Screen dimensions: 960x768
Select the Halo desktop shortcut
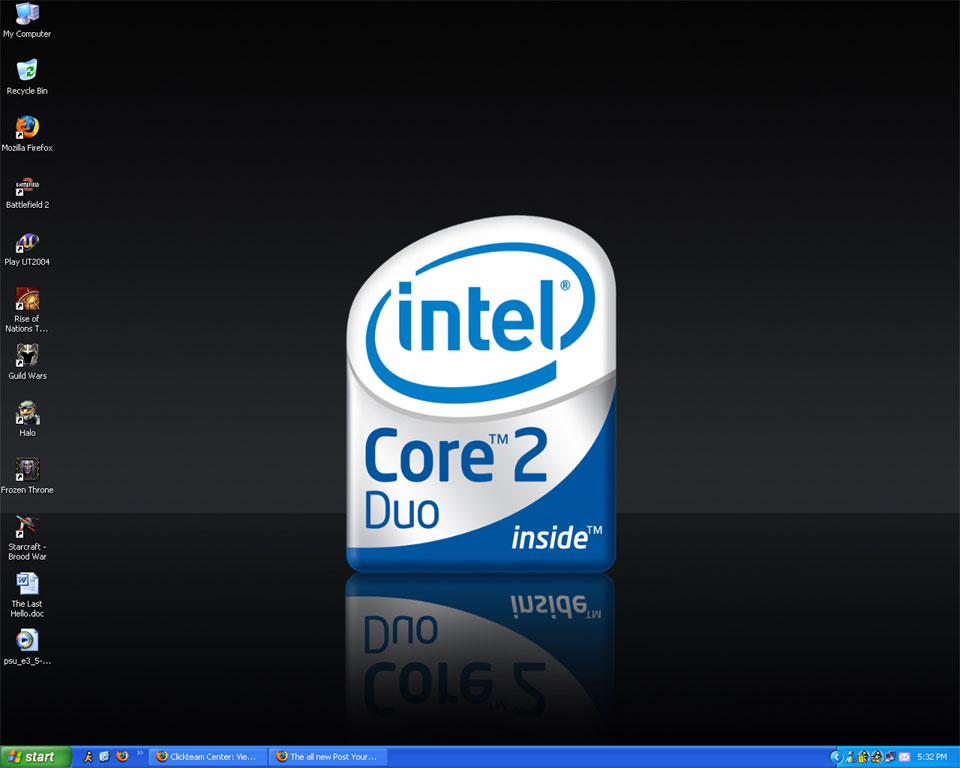point(27,420)
